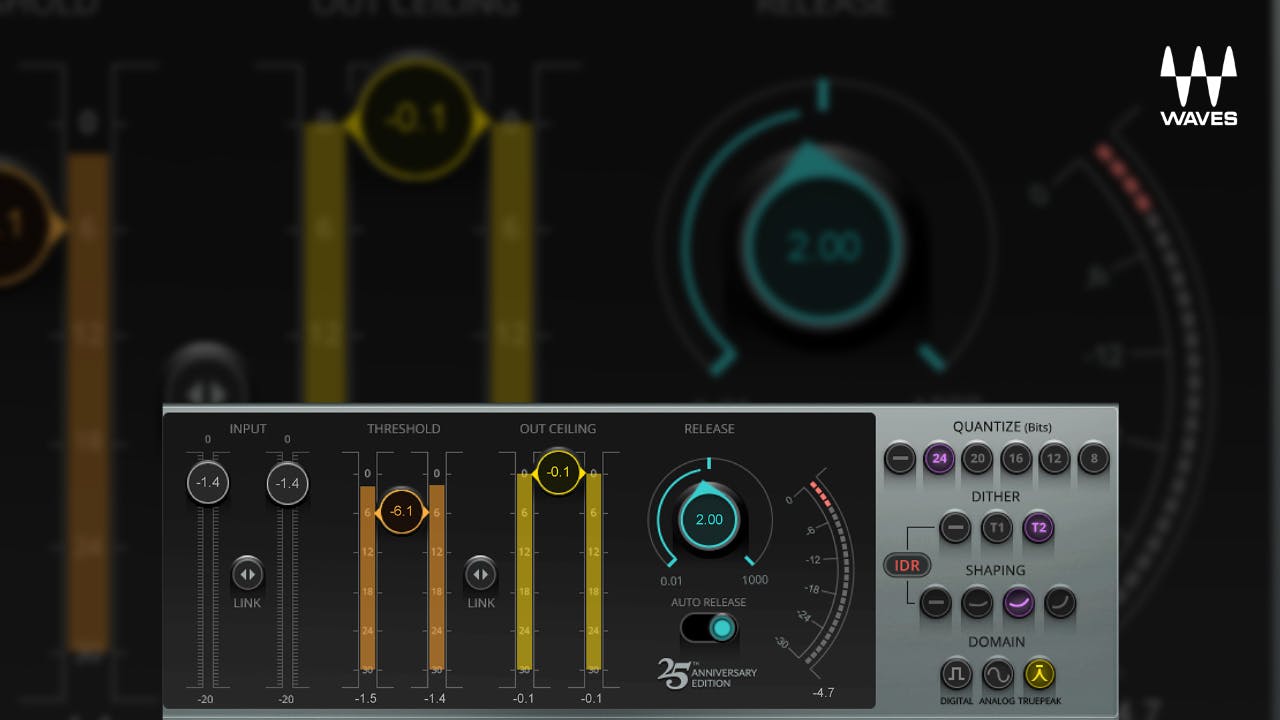Click the SHAPING section heading
The image size is (1280, 720).
tap(995, 570)
